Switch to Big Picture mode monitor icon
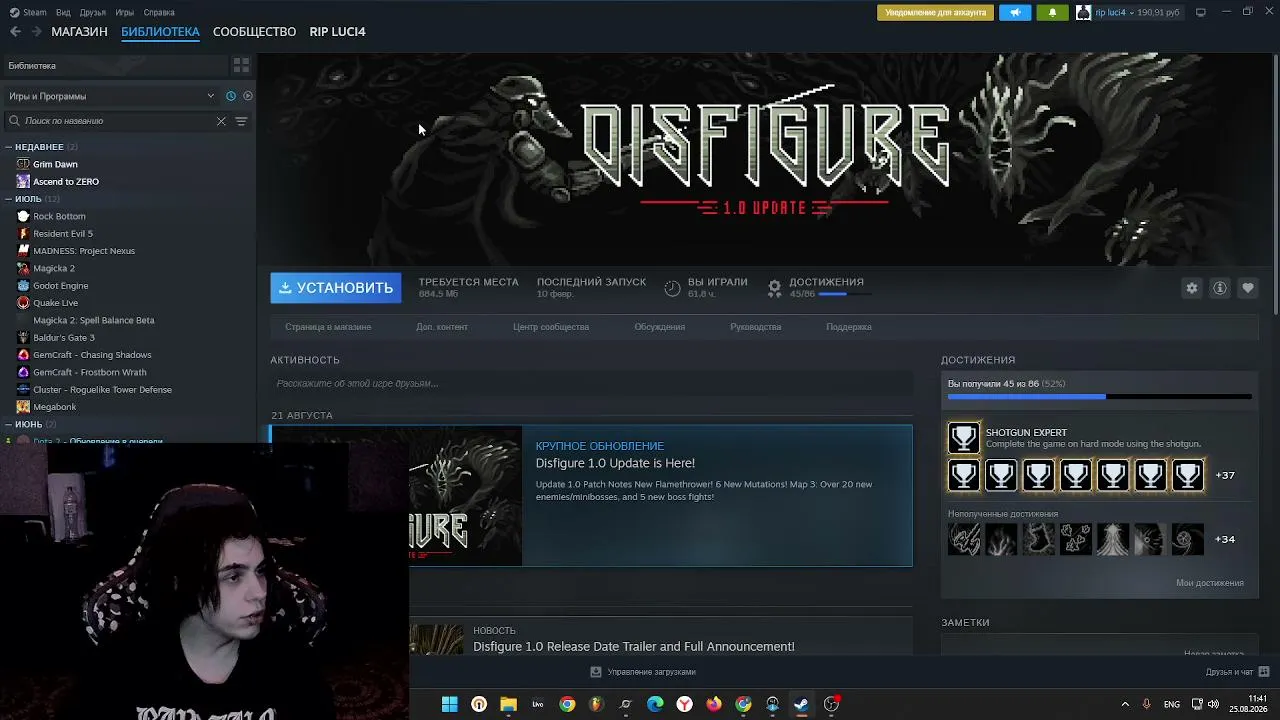The width and height of the screenshot is (1280, 720). click(1201, 13)
